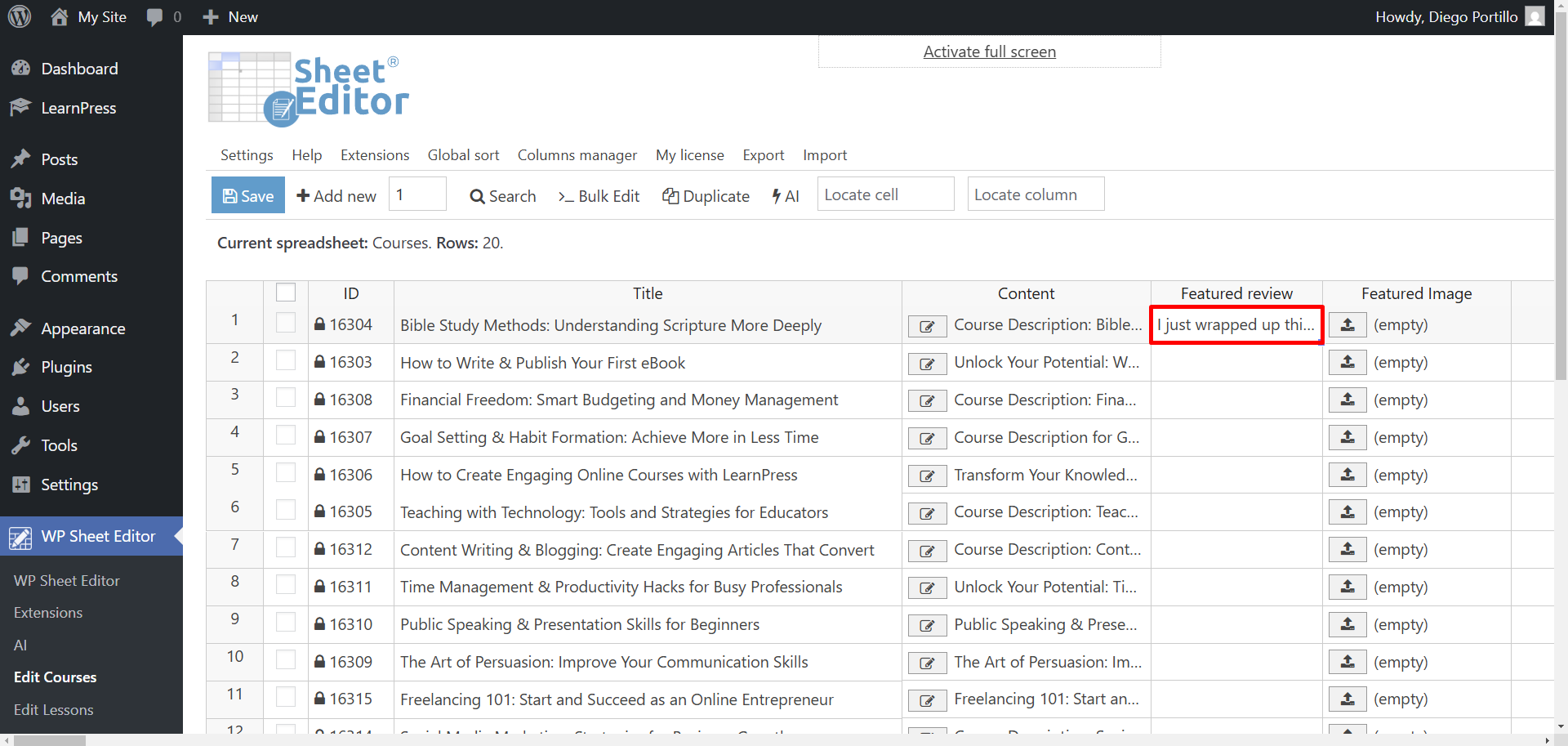Click the horizontal scrollbar thumb

pos(50,740)
